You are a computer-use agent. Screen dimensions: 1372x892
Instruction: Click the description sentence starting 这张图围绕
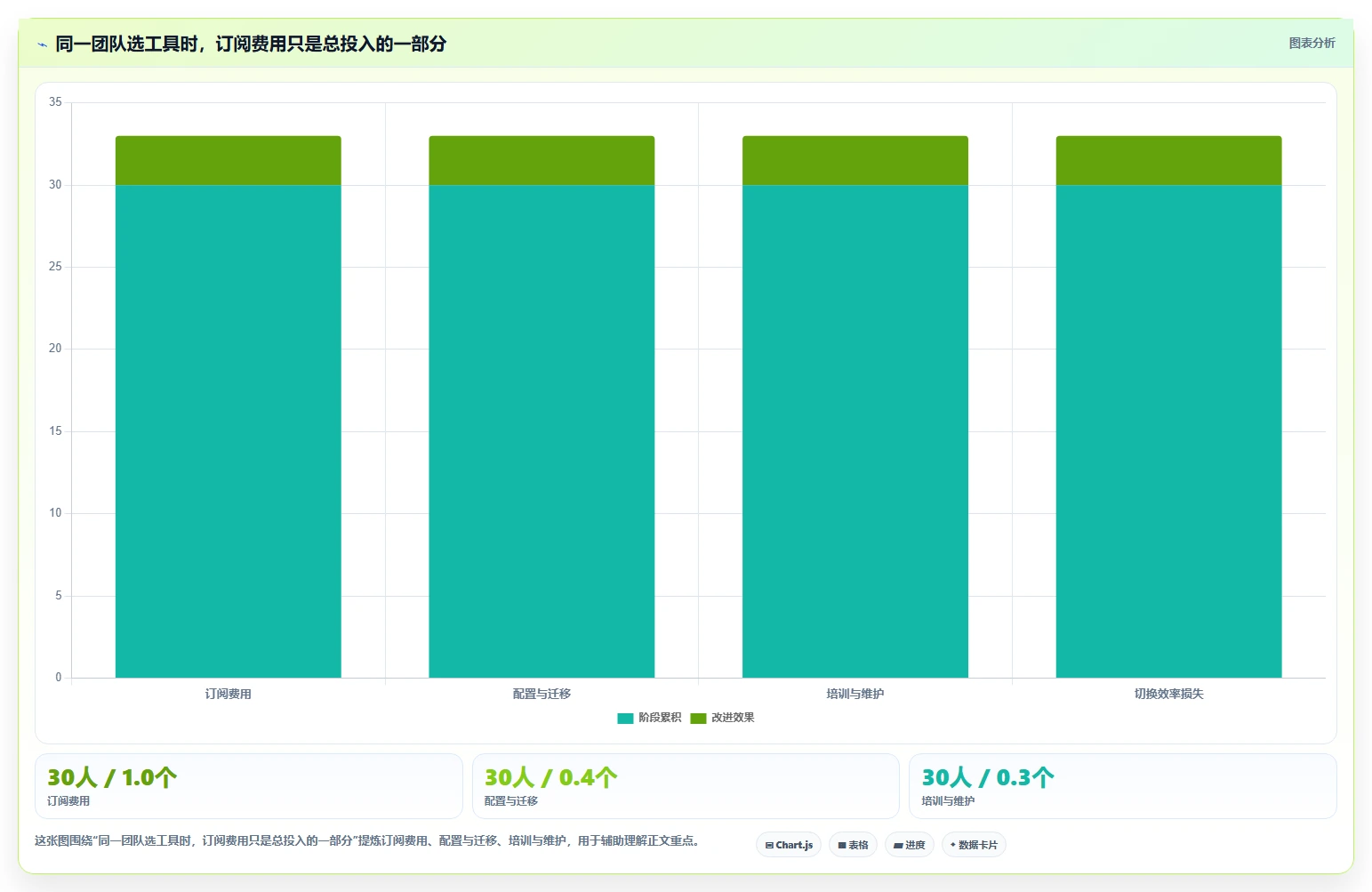point(367,841)
